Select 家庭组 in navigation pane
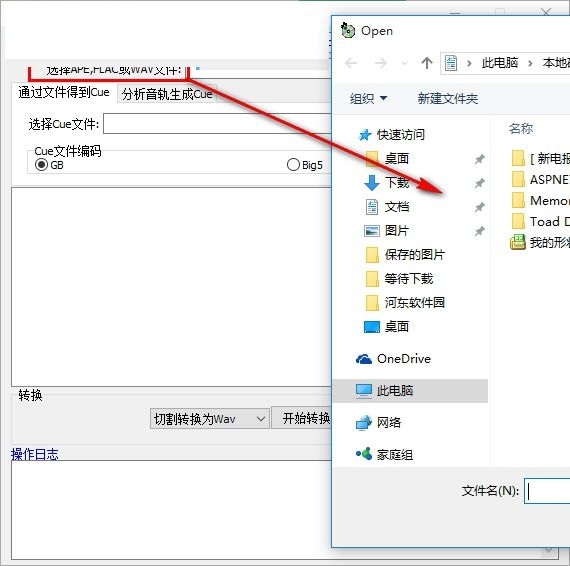 coord(384,454)
